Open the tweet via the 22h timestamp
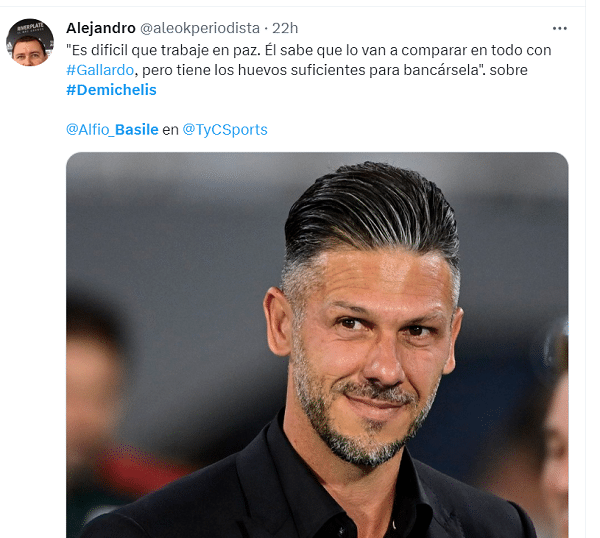Screen dimensions: 600x538 click(x=285, y=28)
